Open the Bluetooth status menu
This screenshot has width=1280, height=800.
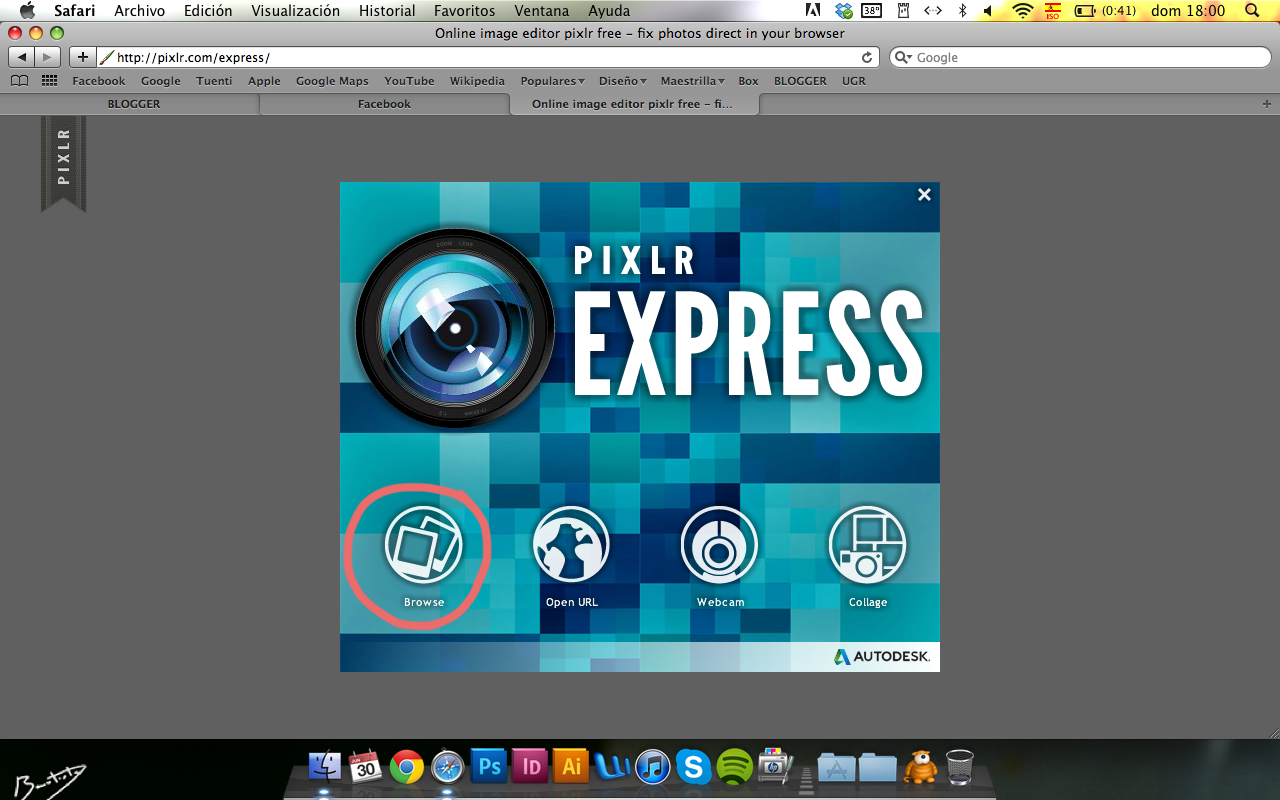[962, 11]
